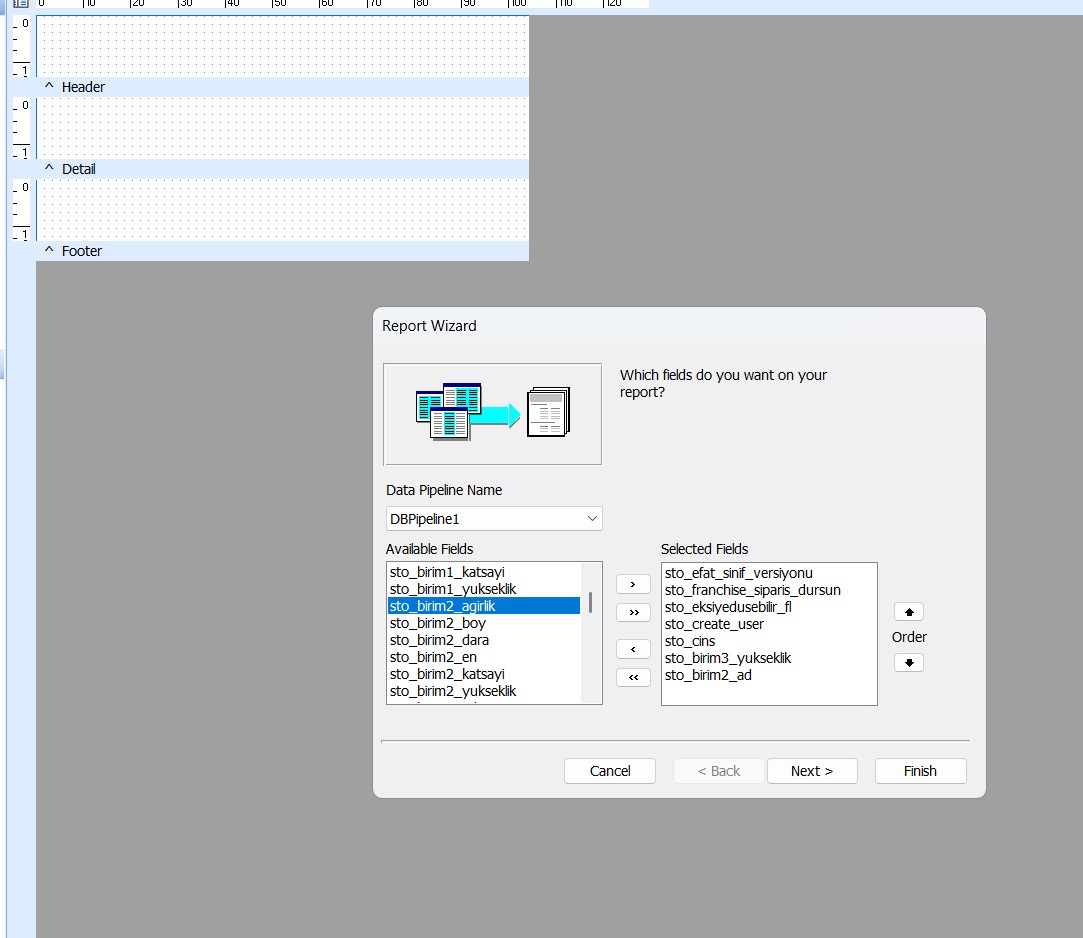This screenshot has width=1083, height=938.
Task: Select sto_birim2_boy in Available Fields
Action: click(438, 623)
